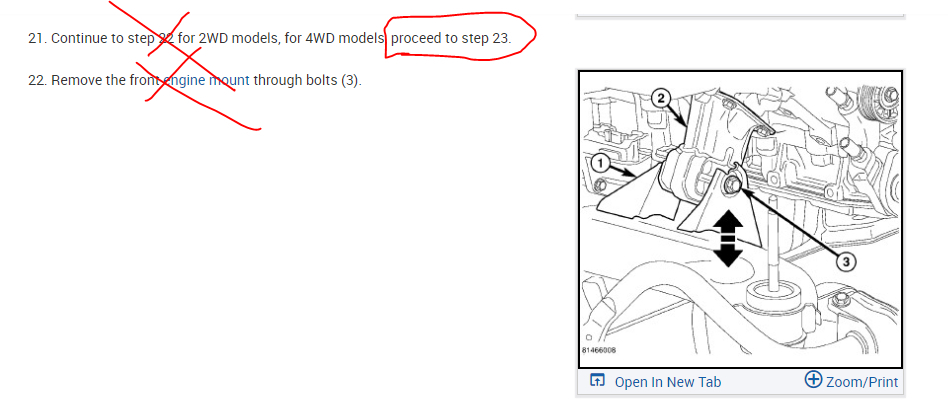This screenshot has height=400, width=948.
Task: Click the "Zoom/Print" text label
Action: [x=862, y=382]
